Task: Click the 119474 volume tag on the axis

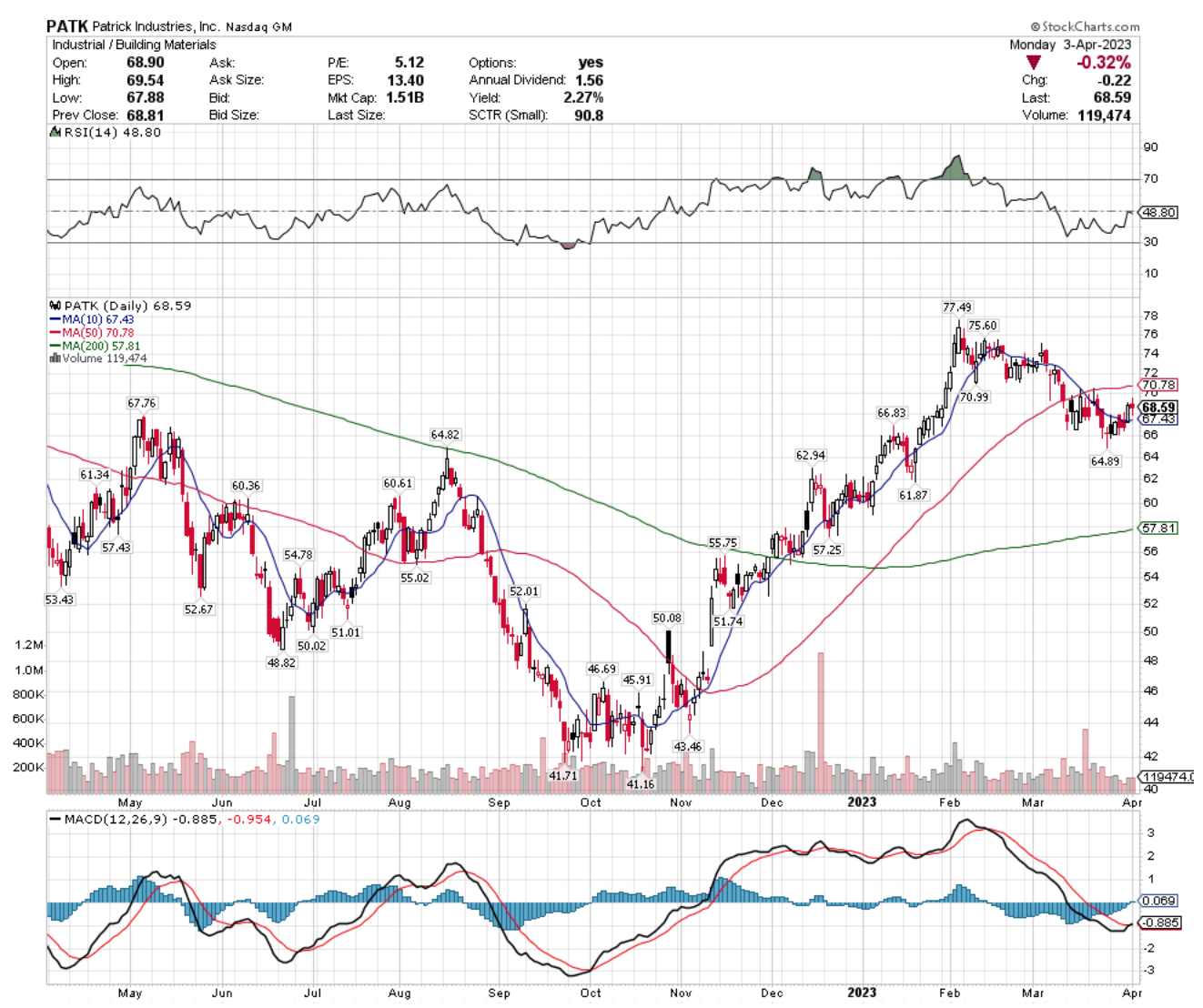Action: tap(1167, 777)
